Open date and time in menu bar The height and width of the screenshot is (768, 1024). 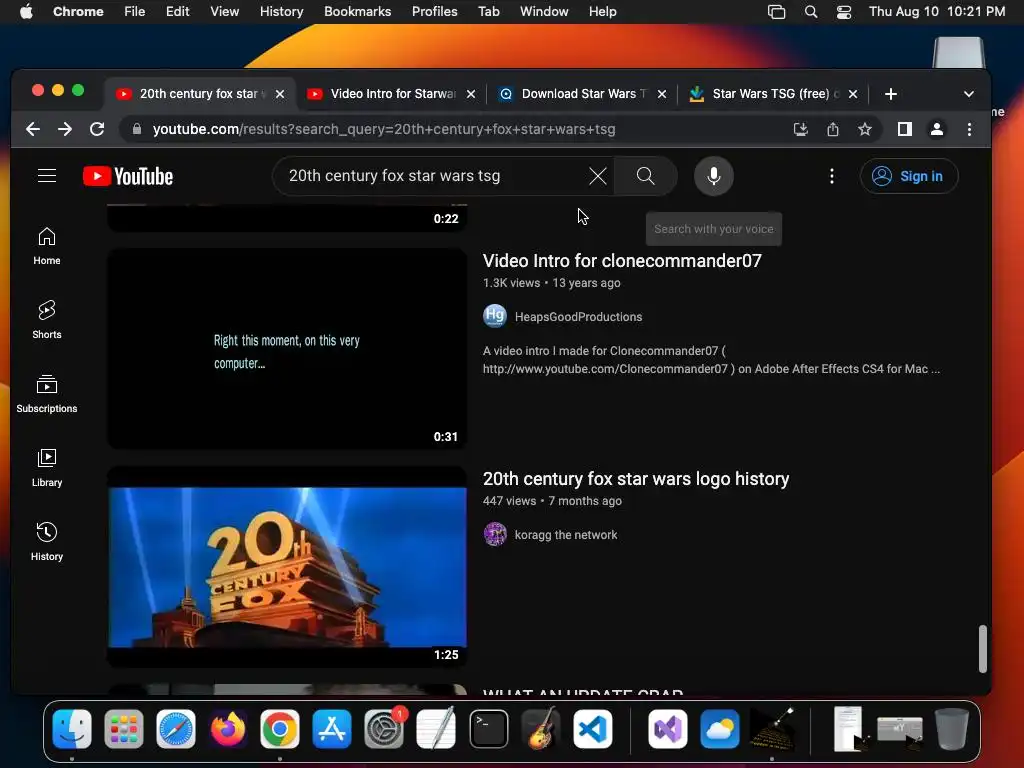(936, 12)
